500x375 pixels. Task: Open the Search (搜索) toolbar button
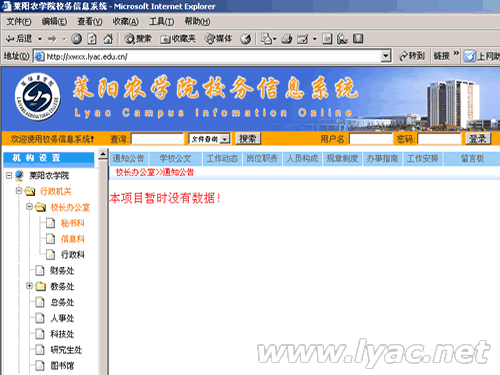138,39
